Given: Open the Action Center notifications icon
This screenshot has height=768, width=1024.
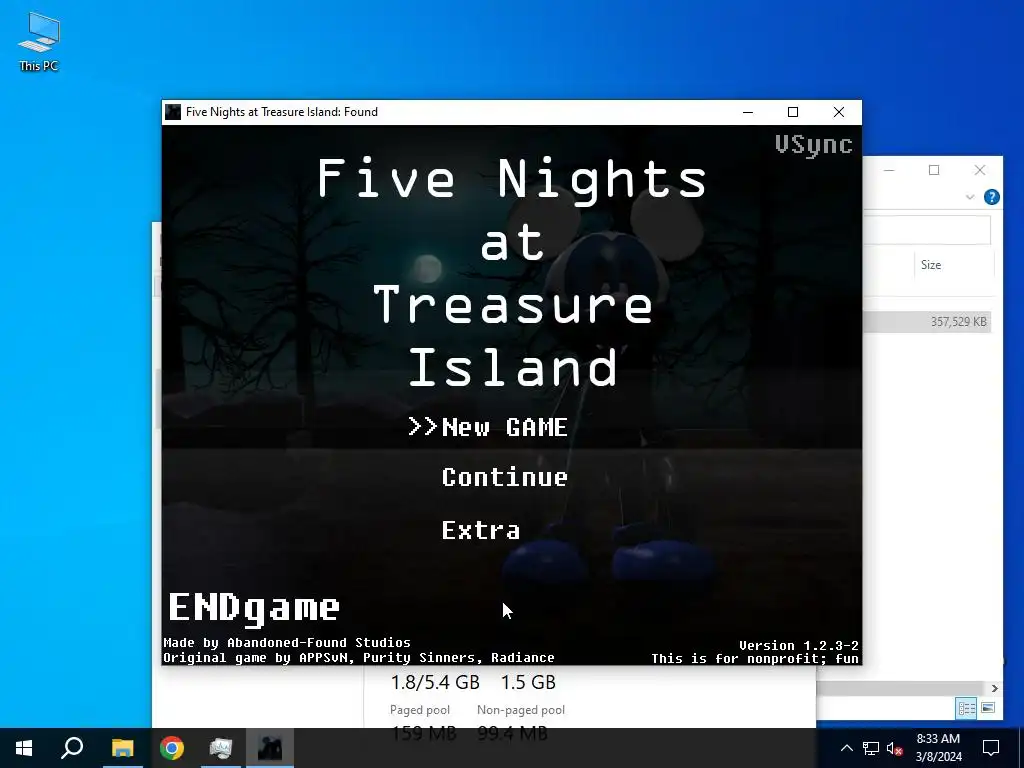Looking at the screenshot, I should pos(991,748).
